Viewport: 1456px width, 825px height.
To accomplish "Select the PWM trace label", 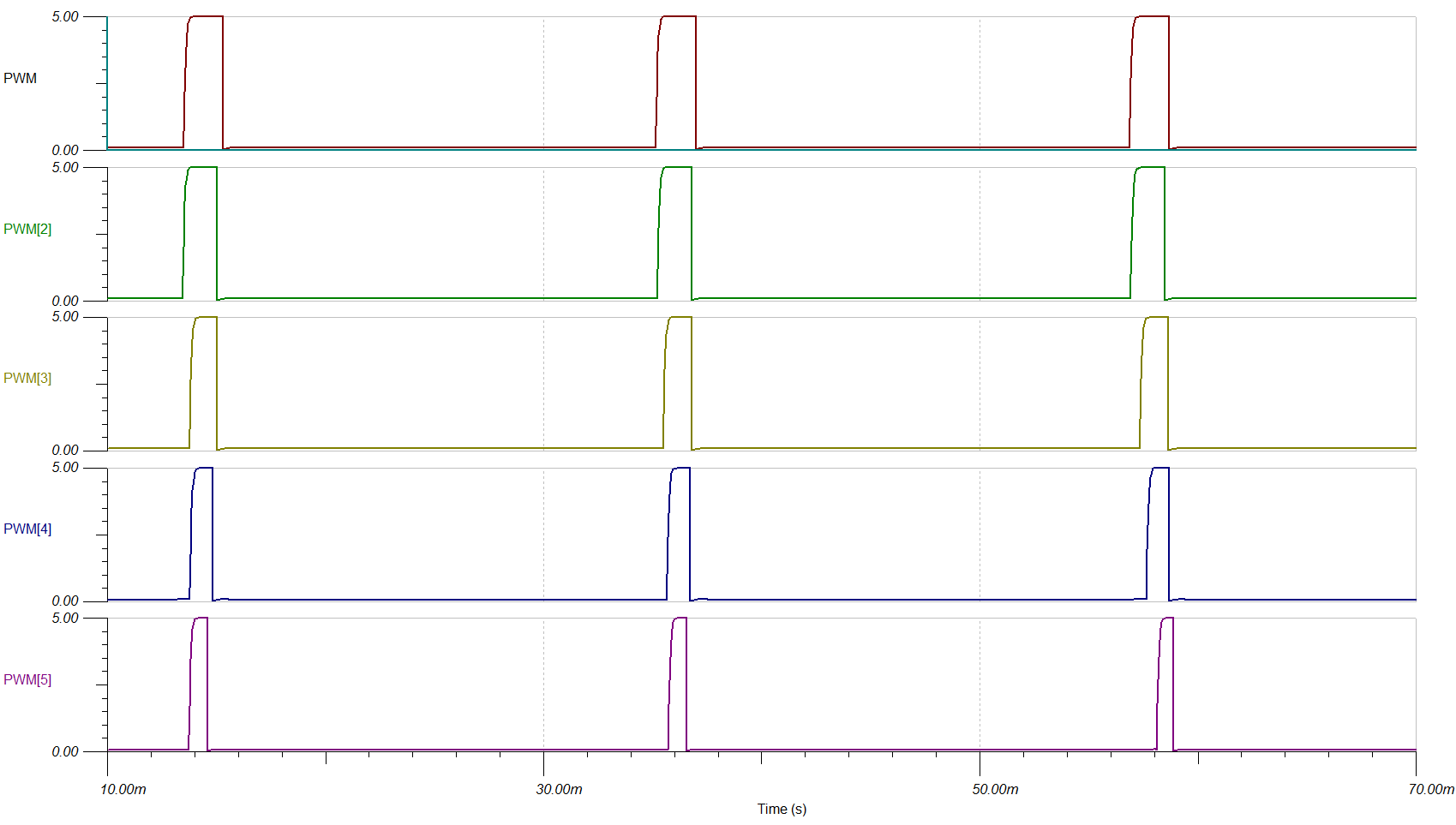I will (x=20, y=78).
